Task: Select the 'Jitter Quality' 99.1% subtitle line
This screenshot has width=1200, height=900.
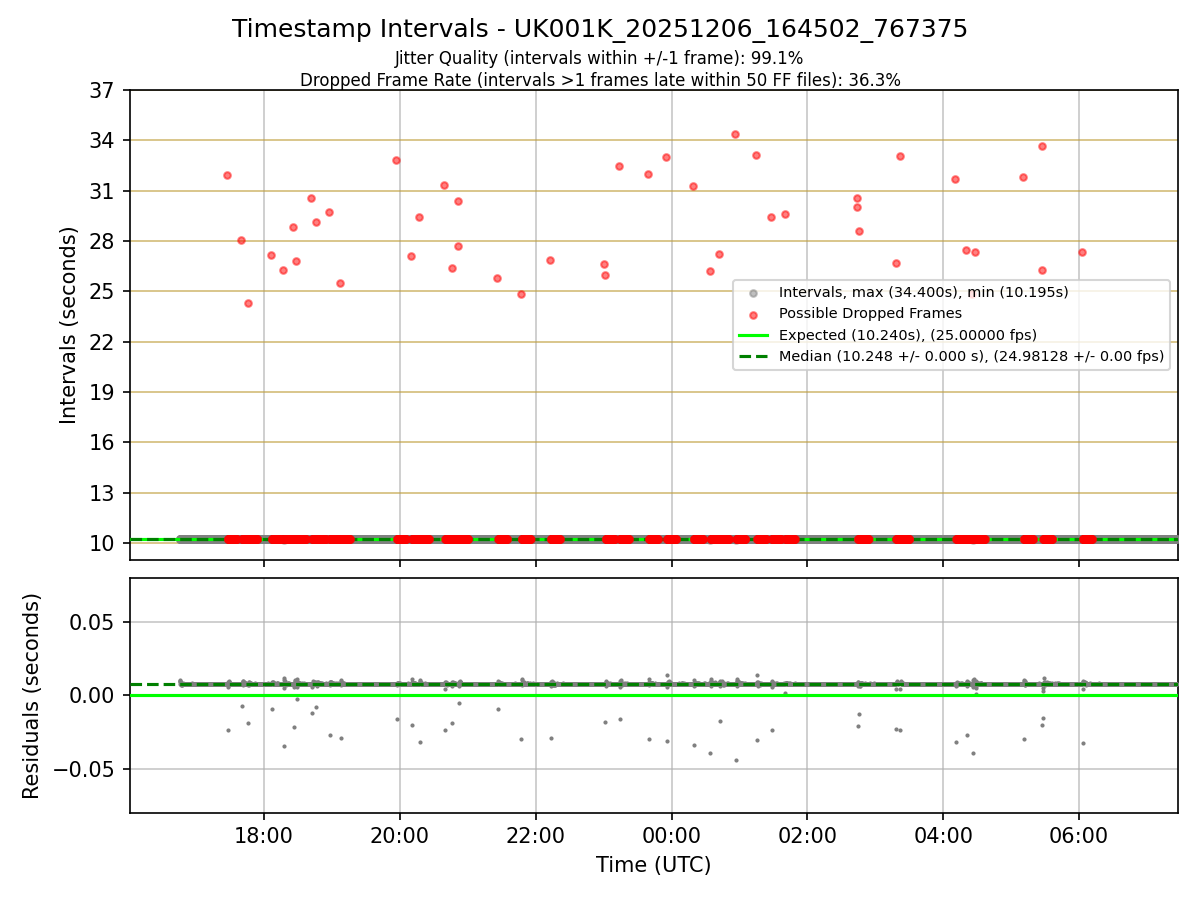Action: point(599,58)
